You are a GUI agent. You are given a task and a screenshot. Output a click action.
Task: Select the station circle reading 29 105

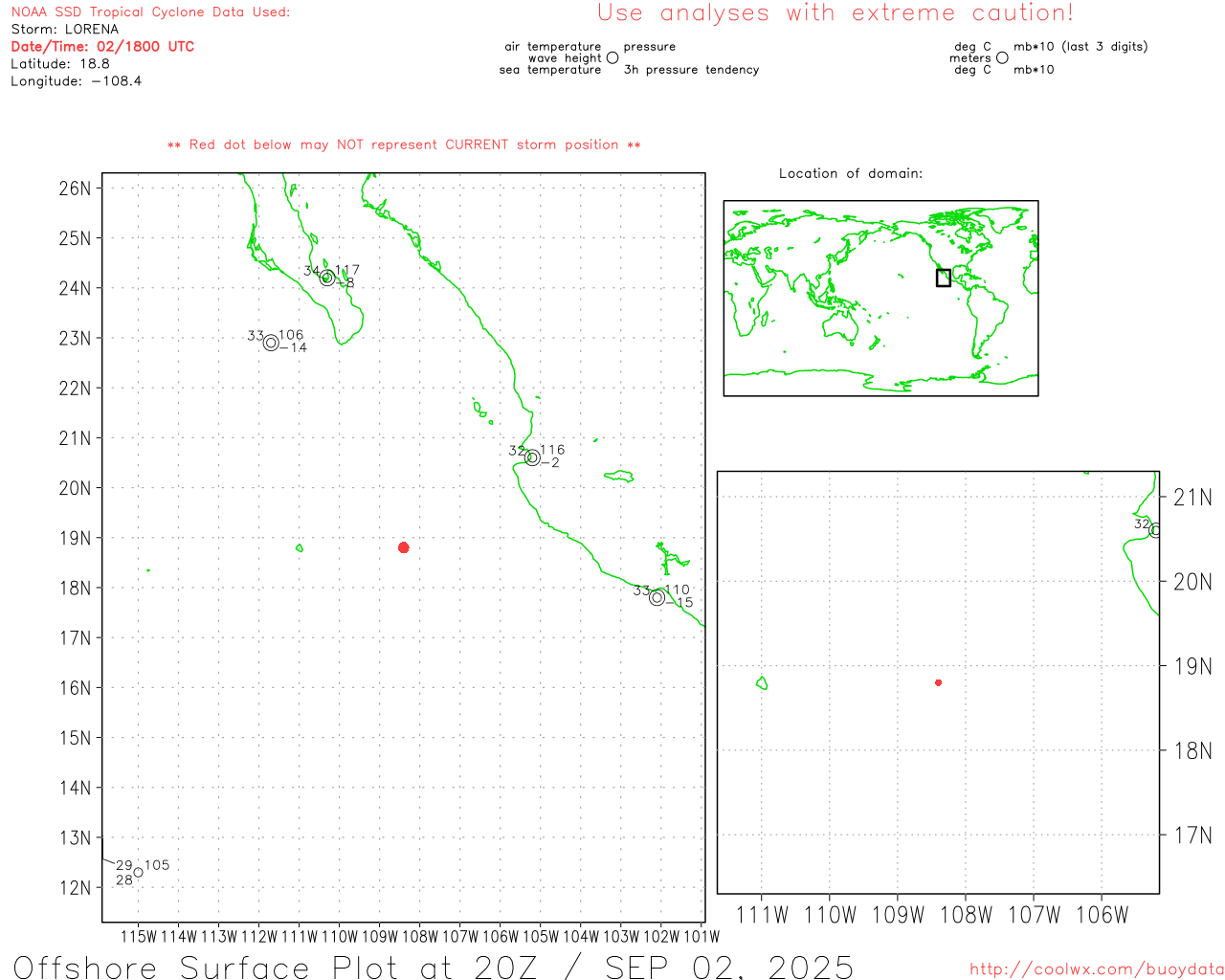[x=138, y=872]
